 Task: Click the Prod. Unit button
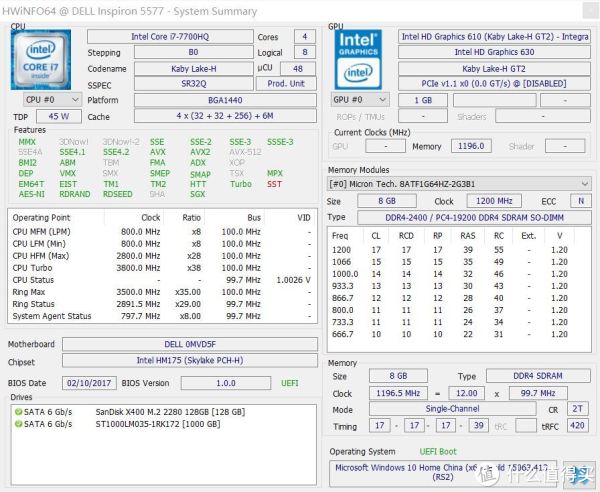click(286, 84)
